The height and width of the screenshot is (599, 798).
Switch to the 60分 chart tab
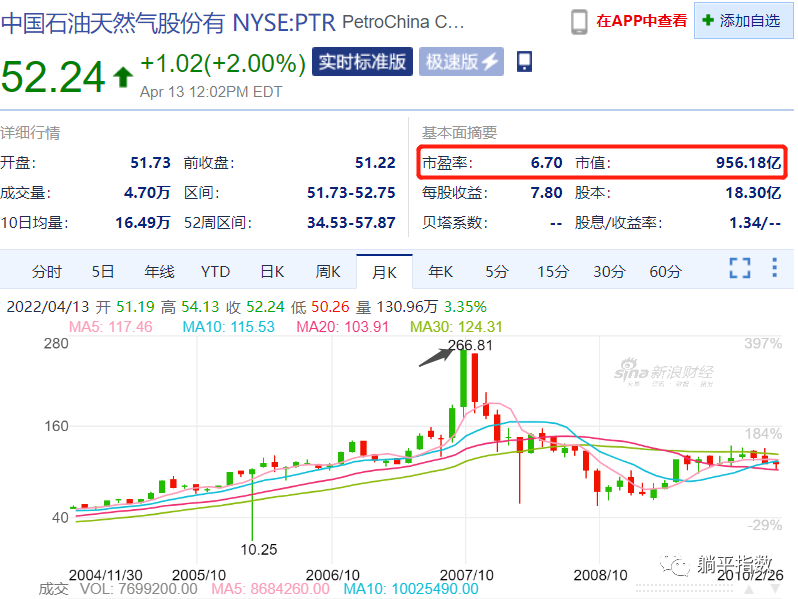(665, 272)
